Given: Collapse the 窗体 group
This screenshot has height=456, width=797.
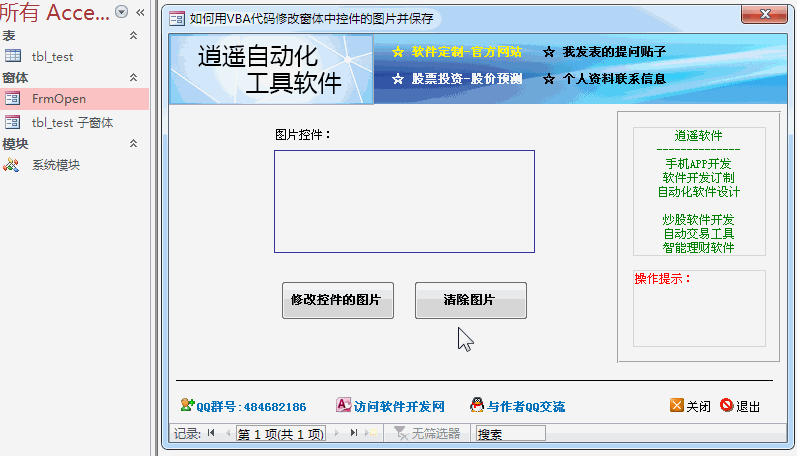Looking at the screenshot, I should coord(133,77).
